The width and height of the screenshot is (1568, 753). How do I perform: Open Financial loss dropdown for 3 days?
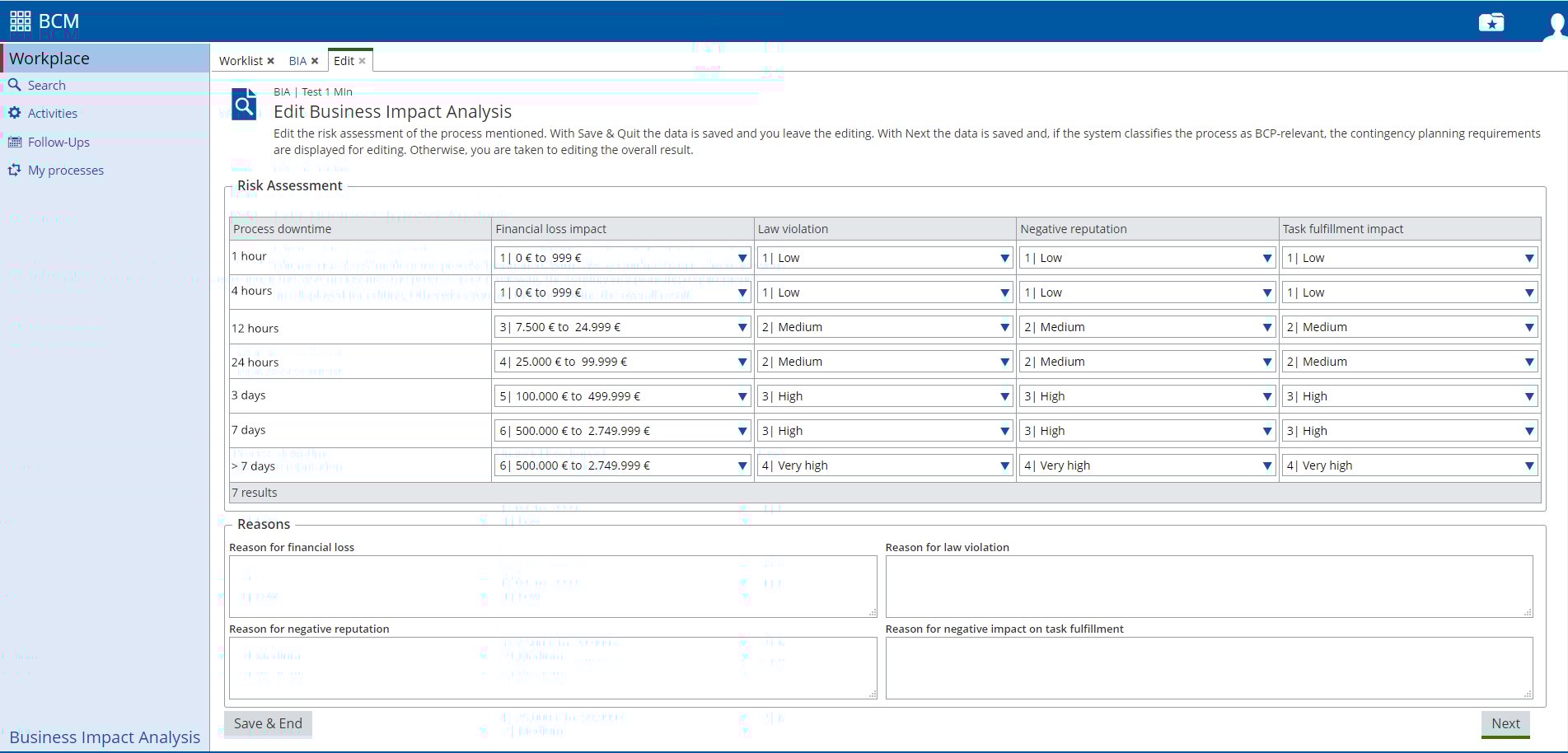tap(622, 396)
